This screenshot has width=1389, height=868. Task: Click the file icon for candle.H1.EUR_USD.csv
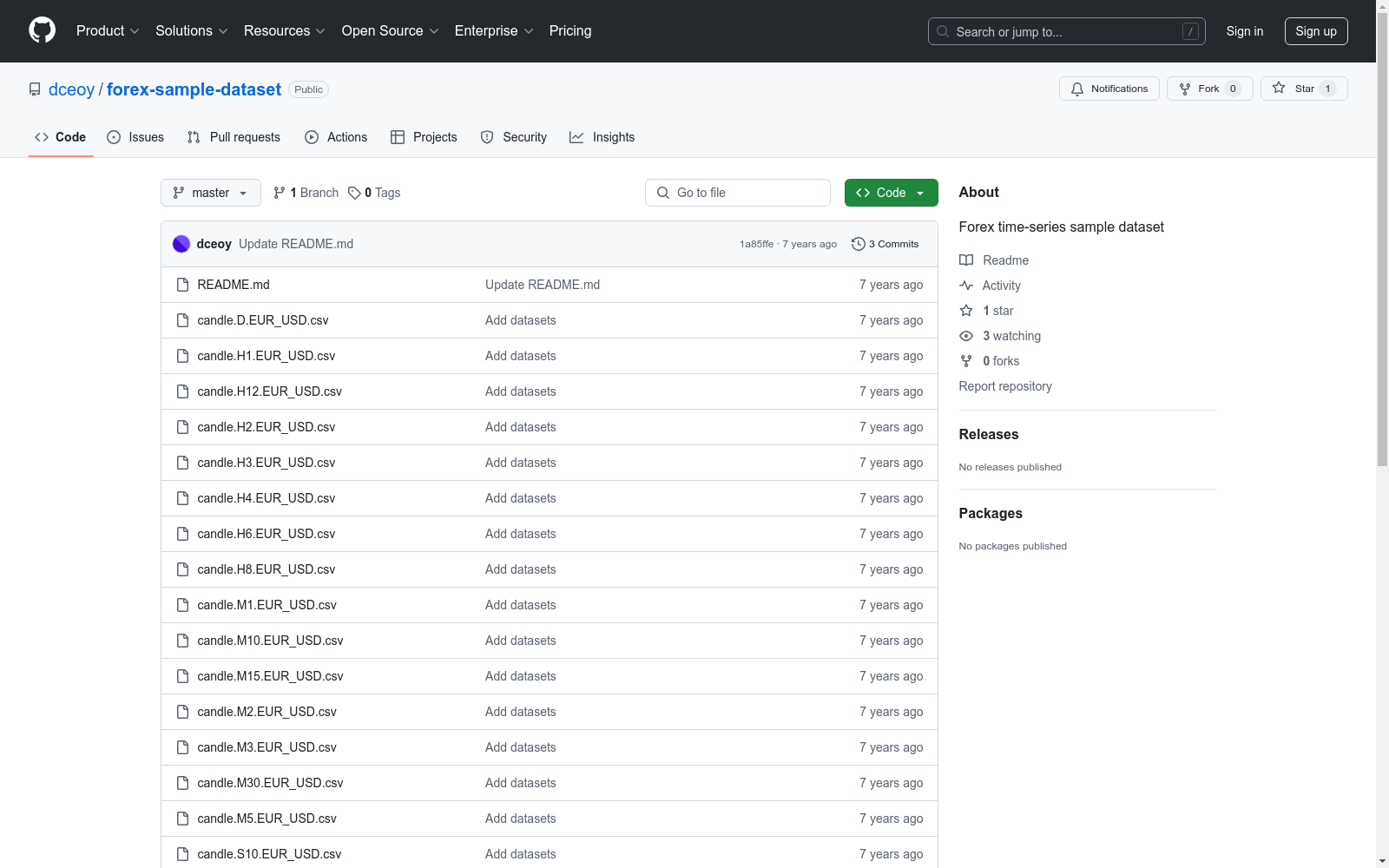point(182,356)
